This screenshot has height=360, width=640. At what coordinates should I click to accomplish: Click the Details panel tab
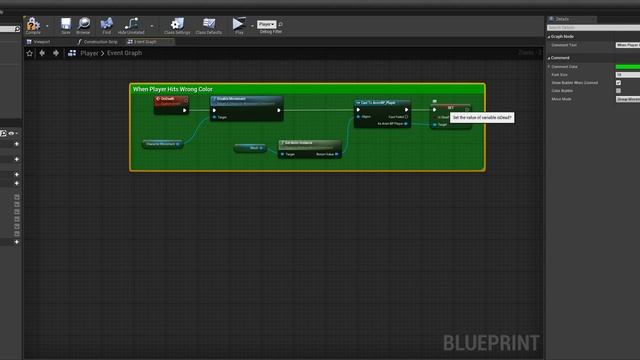click(x=571, y=19)
